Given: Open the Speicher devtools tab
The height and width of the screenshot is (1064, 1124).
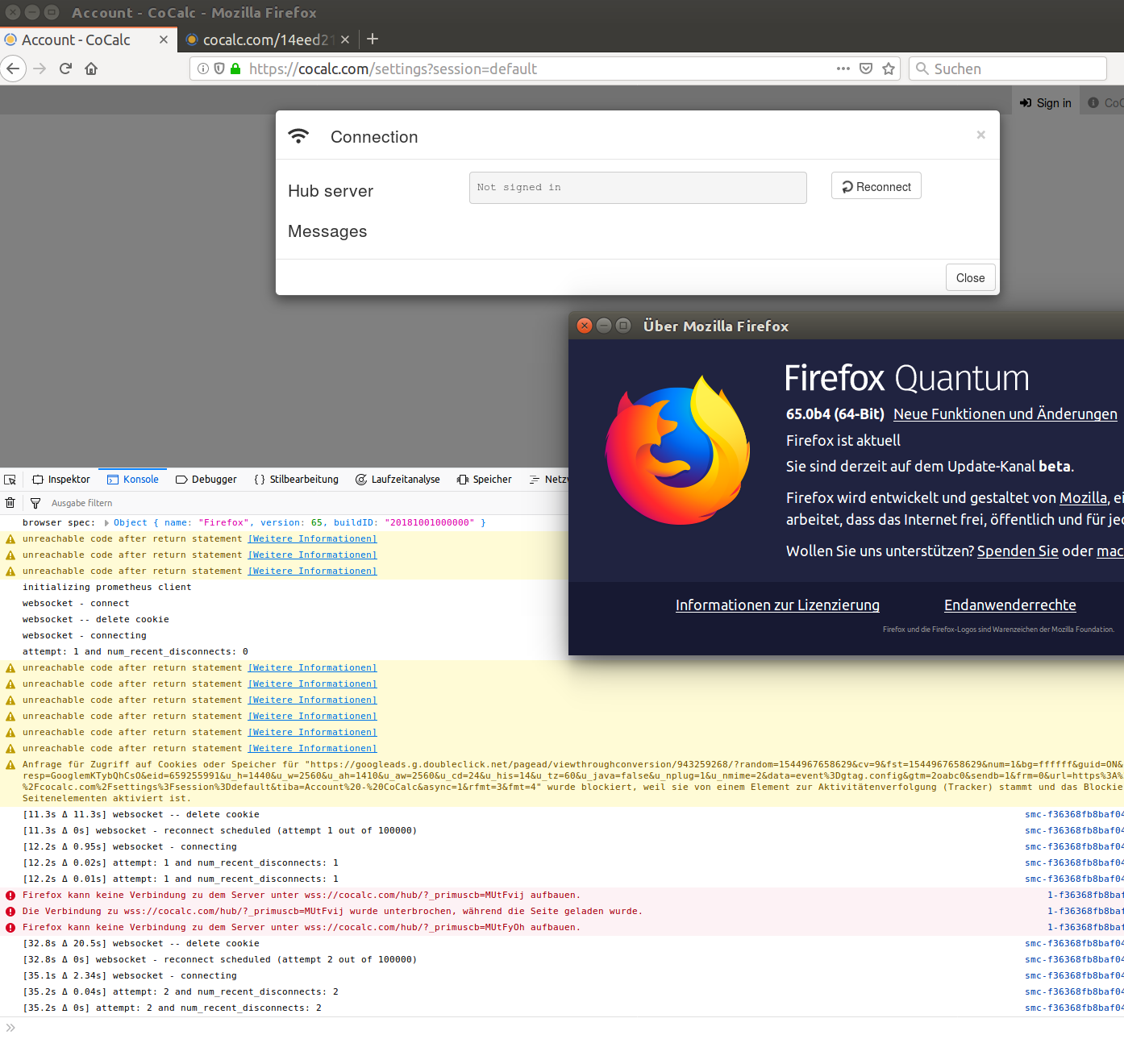Looking at the screenshot, I should (485, 480).
